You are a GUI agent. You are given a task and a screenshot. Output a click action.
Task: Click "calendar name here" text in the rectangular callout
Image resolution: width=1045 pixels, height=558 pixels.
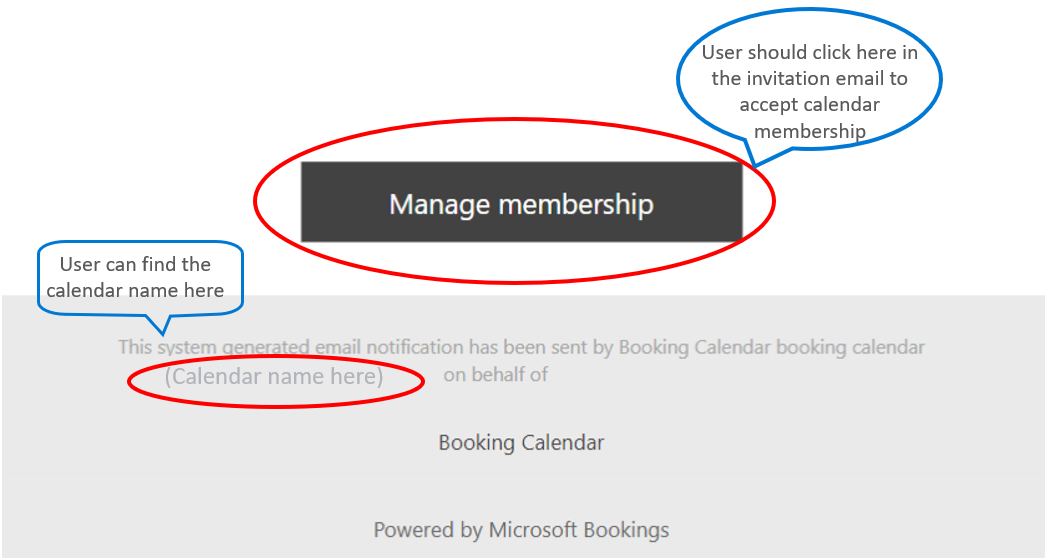(x=135, y=291)
